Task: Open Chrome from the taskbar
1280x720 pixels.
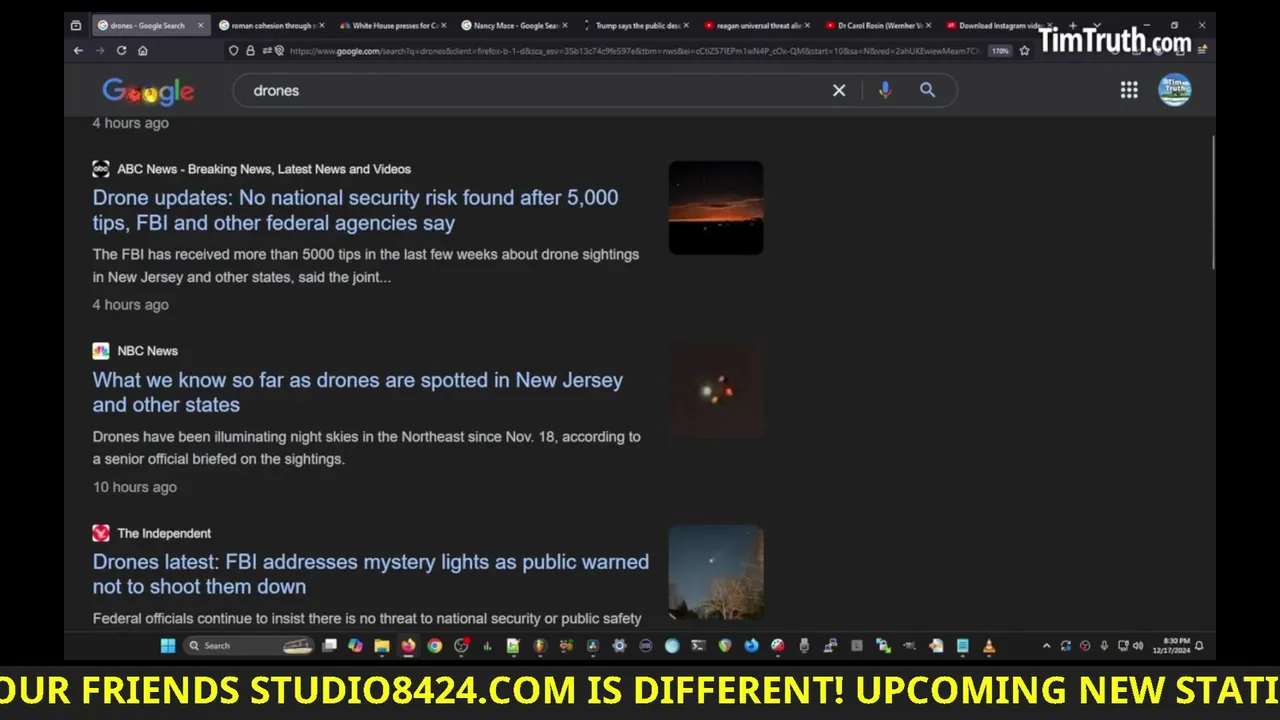Action: pyautogui.click(x=435, y=646)
